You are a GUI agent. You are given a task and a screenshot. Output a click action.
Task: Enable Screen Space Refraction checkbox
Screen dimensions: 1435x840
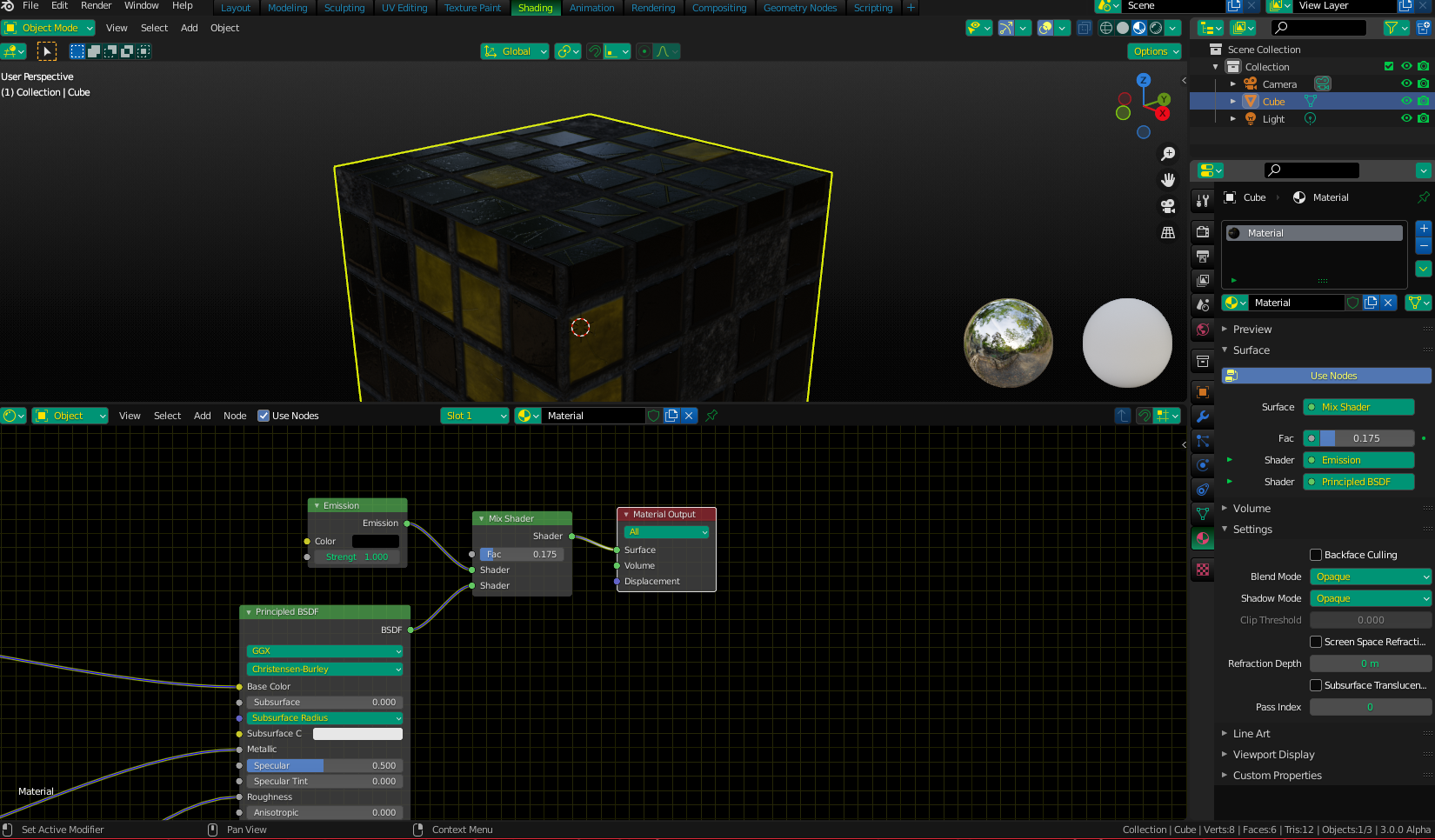[1316, 642]
